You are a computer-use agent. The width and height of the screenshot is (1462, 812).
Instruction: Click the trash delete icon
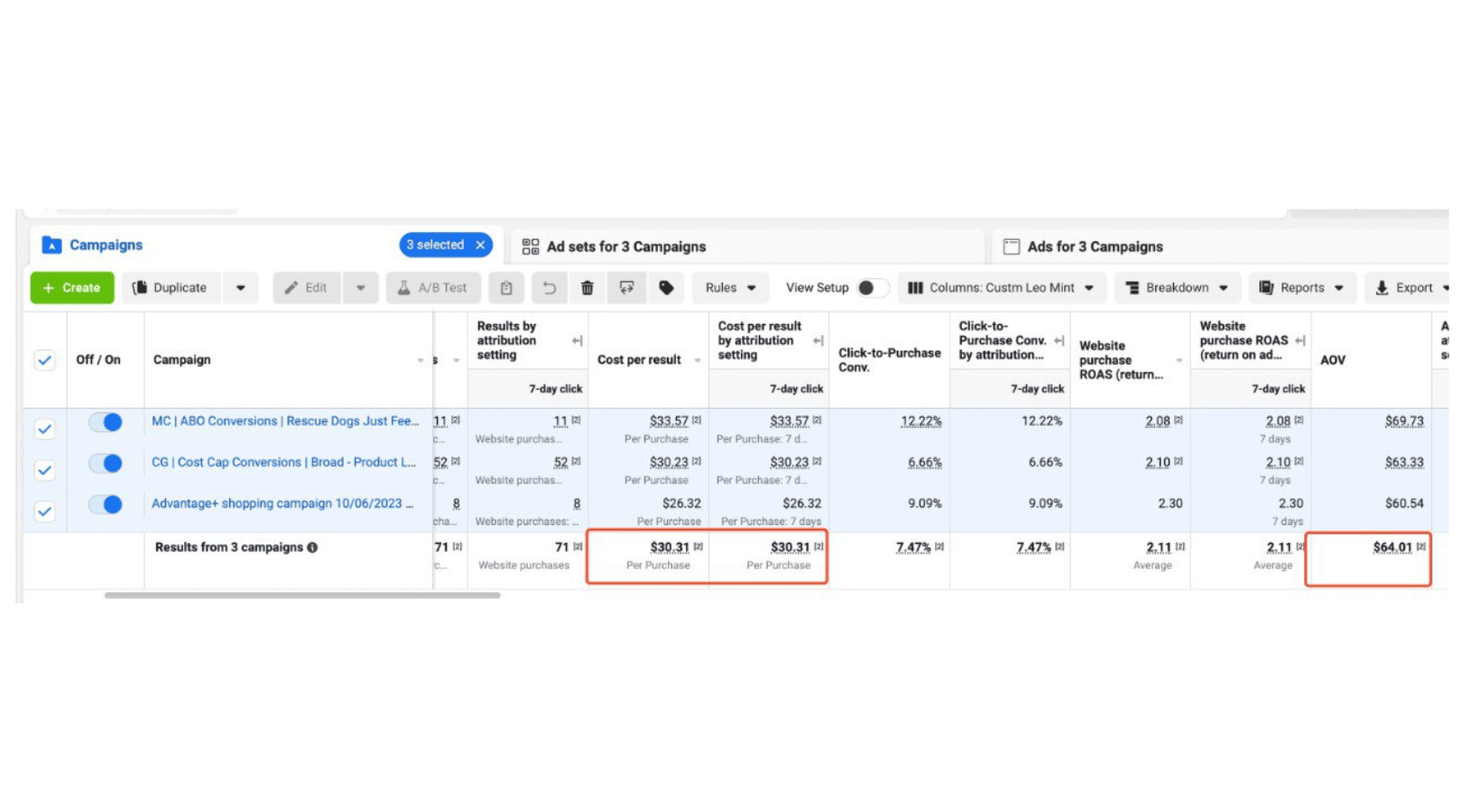pyautogui.click(x=587, y=288)
